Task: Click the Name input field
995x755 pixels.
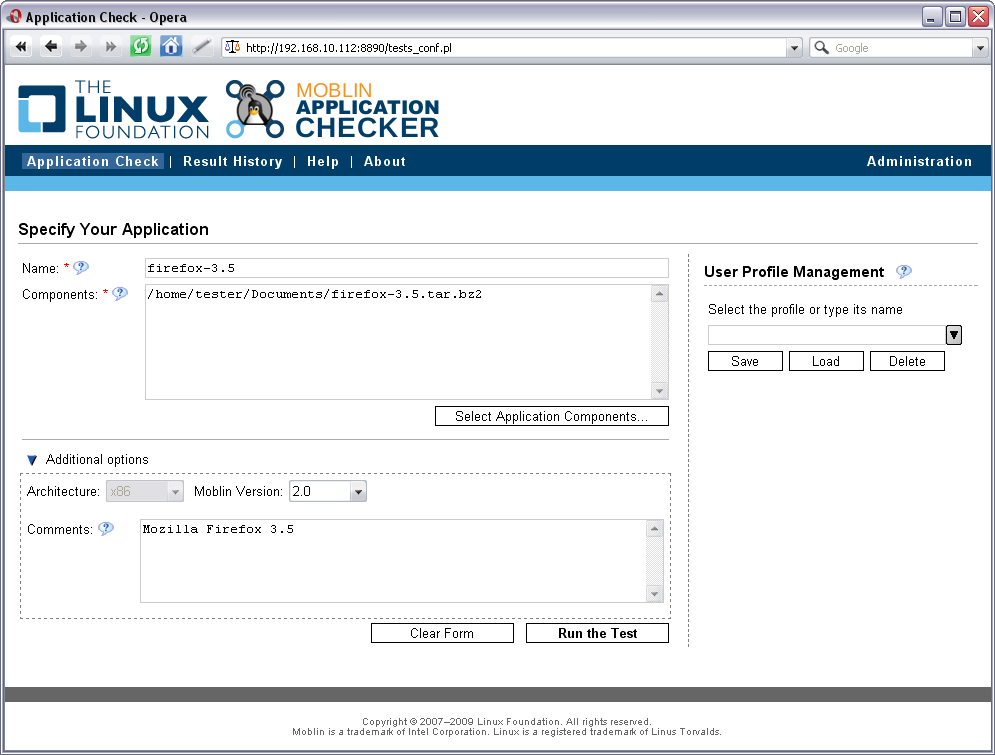Action: coord(407,268)
